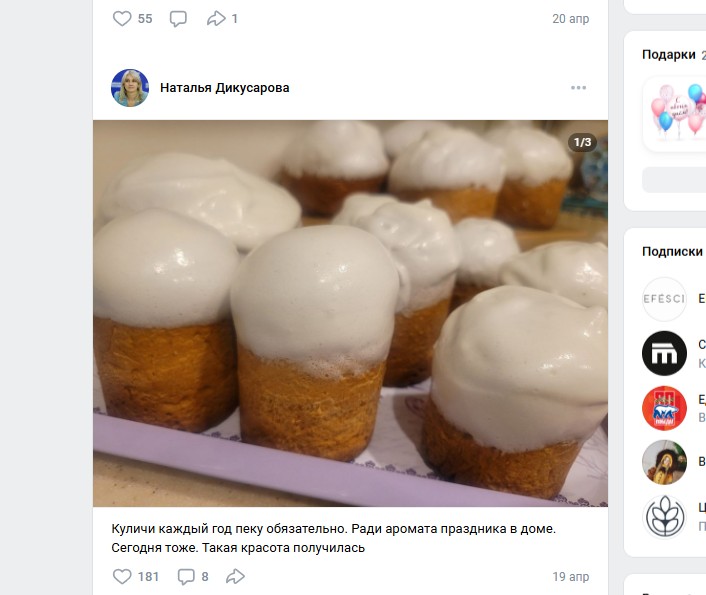Screen dimensions: 706x595
Task: Open the 19 апр post date link
Action: coord(571,577)
